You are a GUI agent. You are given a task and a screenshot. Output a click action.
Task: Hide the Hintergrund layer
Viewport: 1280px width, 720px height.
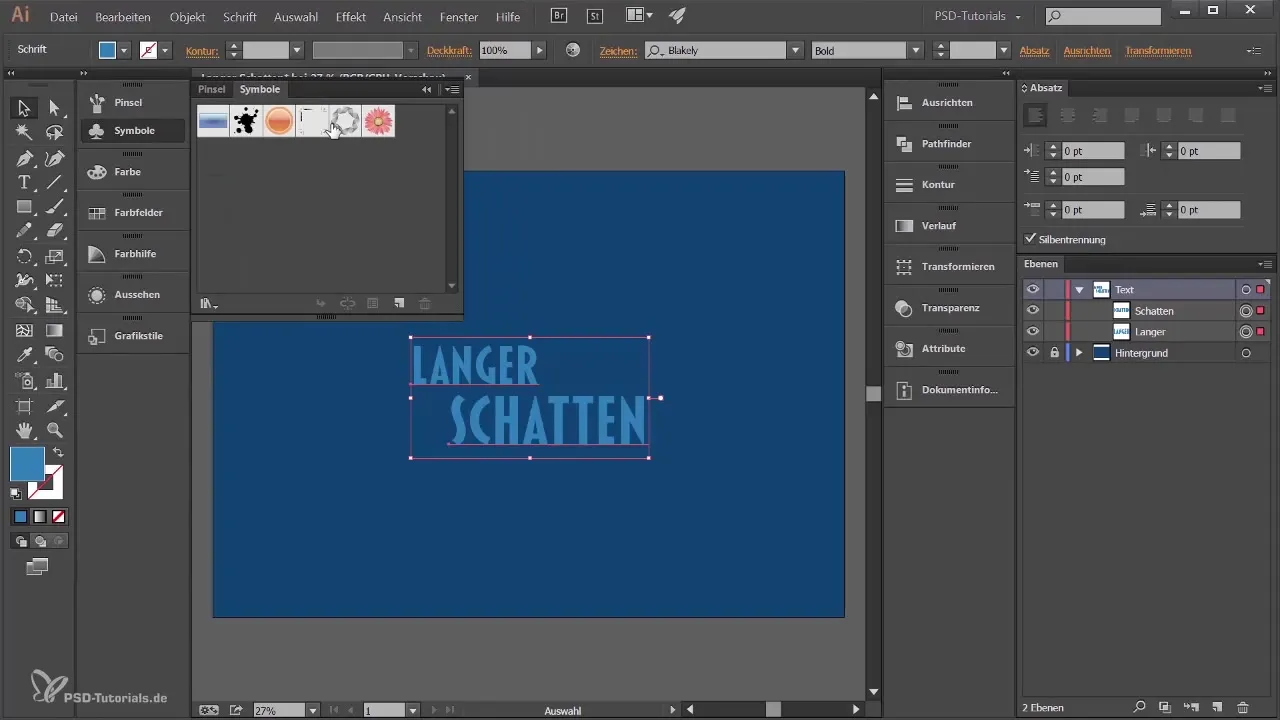(x=1033, y=352)
